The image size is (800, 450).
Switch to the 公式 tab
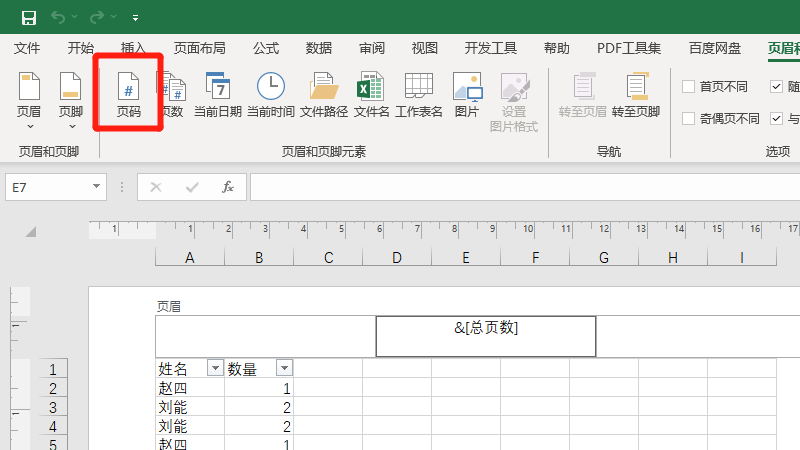266,48
